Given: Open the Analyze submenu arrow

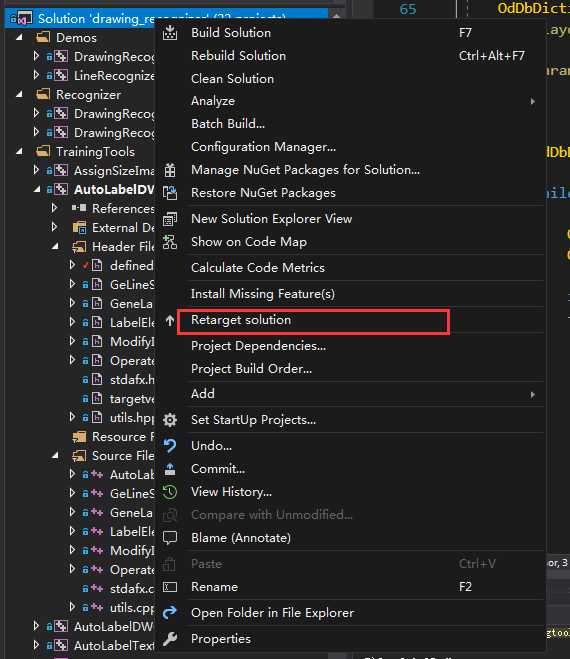Looking at the screenshot, I should click(x=533, y=101).
